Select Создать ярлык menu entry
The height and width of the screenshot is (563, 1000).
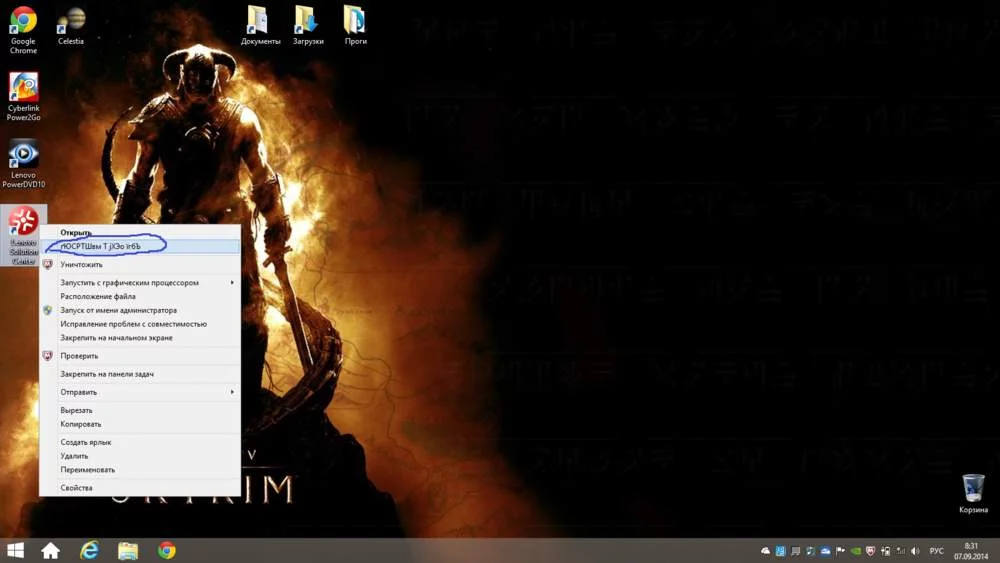140,442
